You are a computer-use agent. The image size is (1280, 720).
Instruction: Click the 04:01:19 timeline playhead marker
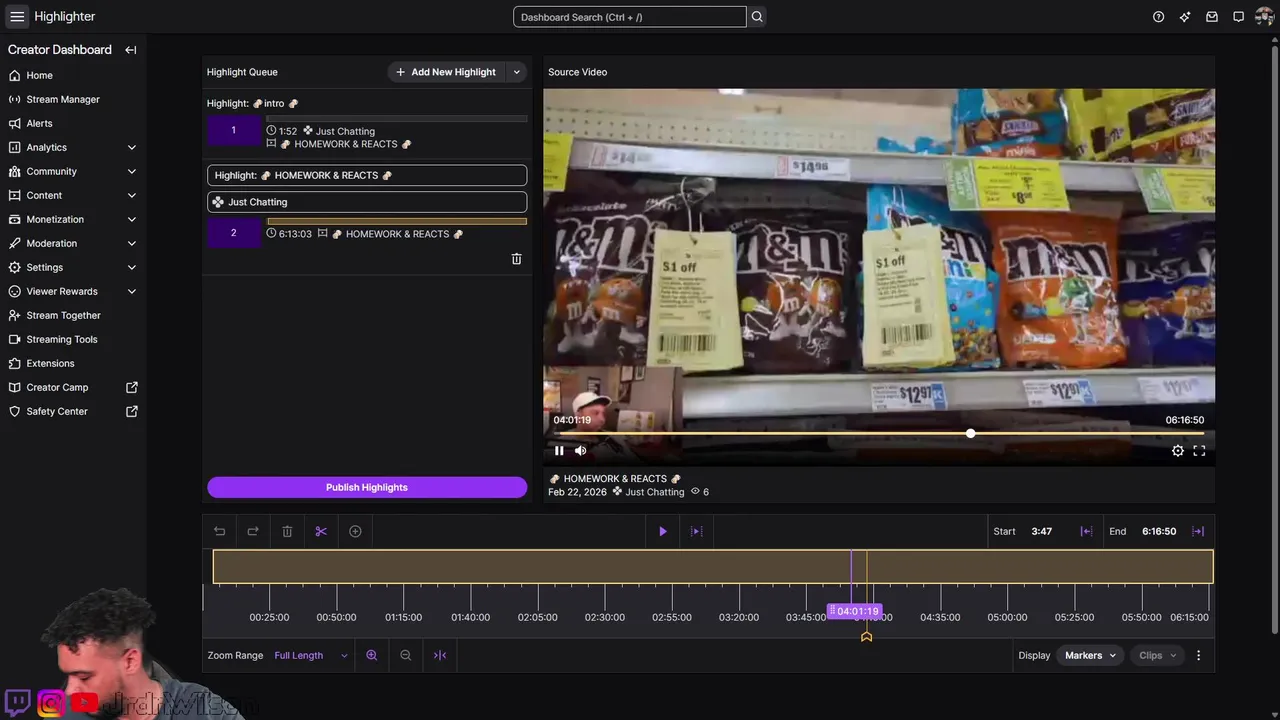coord(854,611)
